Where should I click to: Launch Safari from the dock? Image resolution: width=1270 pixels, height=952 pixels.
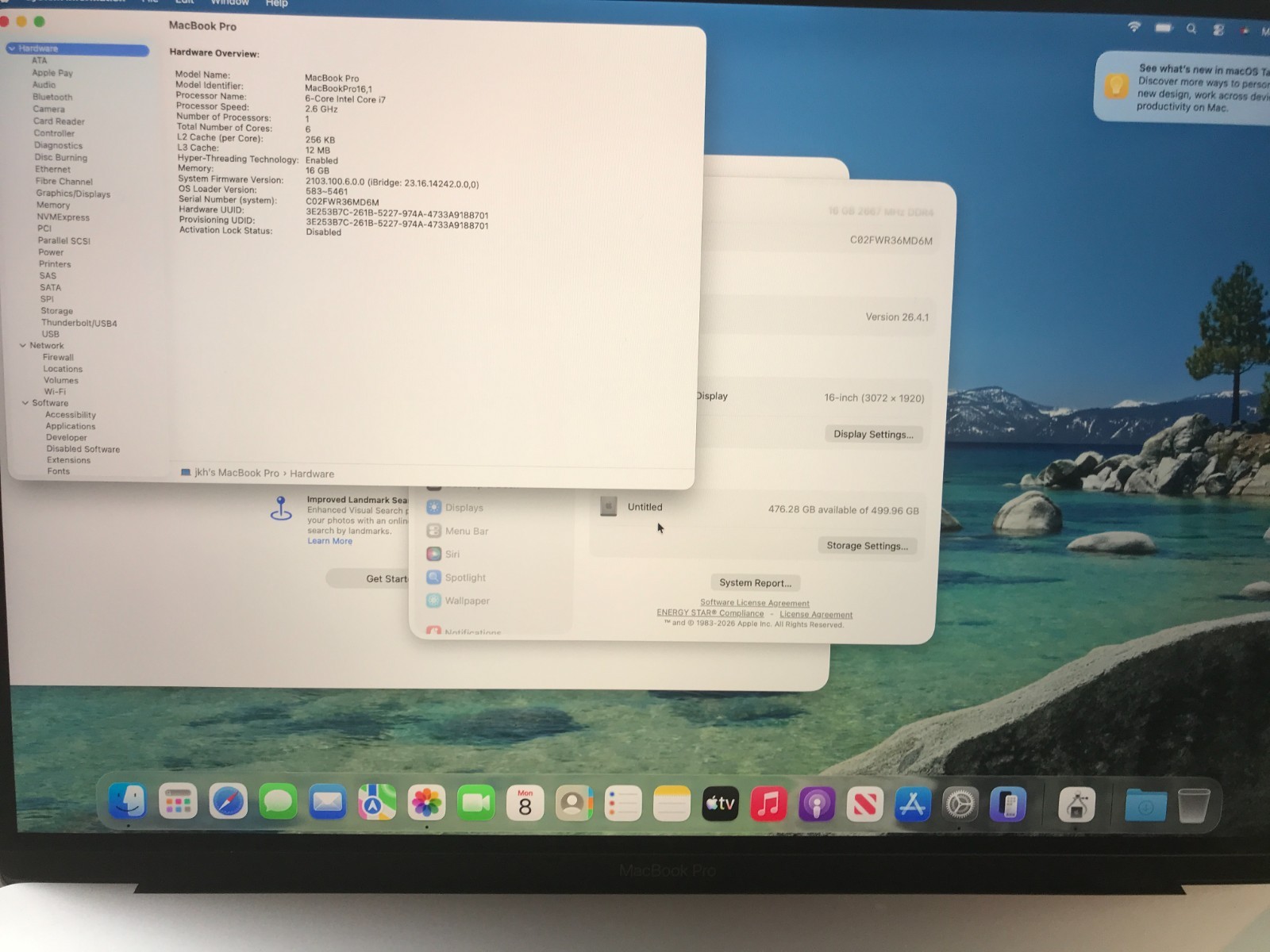tap(228, 802)
